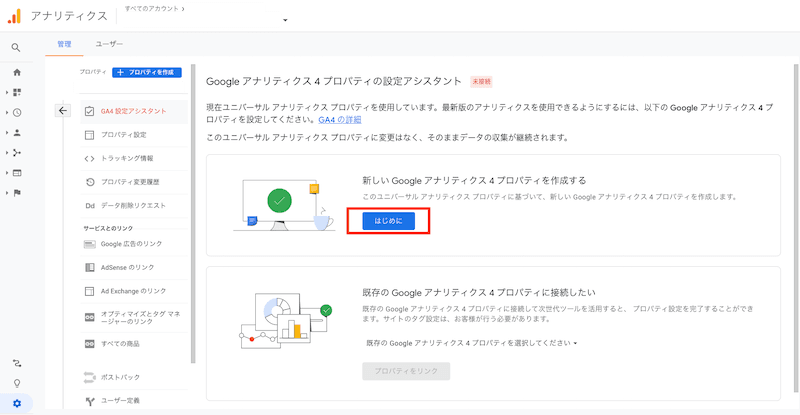Open プロパティ設定 menu item
The height and width of the screenshot is (415, 800).
pyautogui.click(x=134, y=135)
